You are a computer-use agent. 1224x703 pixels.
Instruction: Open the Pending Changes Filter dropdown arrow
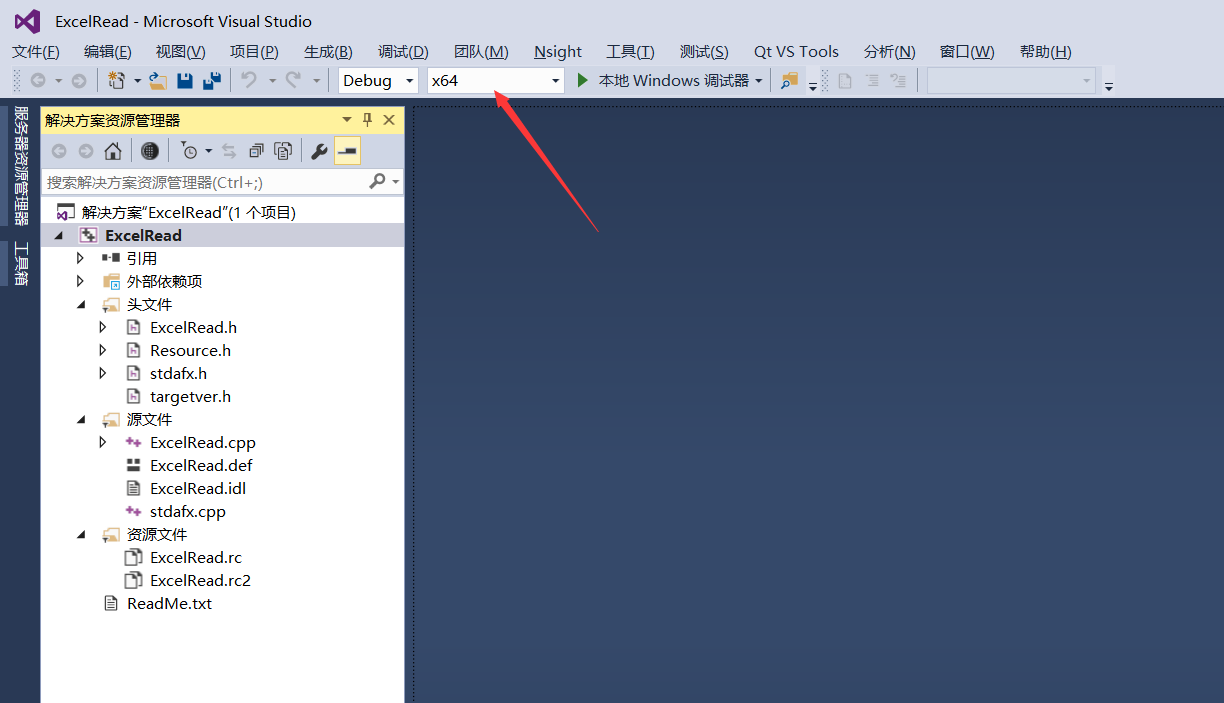[x=208, y=151]
